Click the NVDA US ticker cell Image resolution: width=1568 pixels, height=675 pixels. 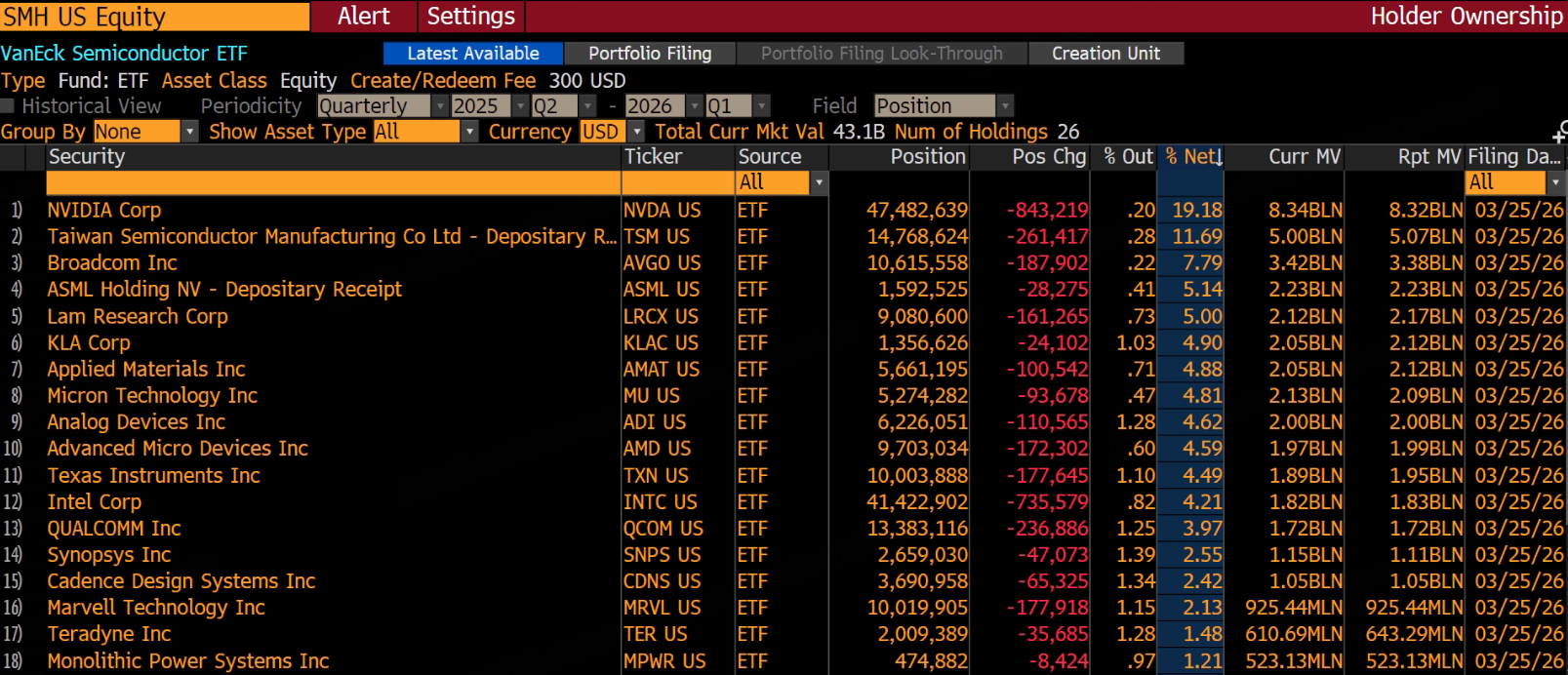point(663,211)
